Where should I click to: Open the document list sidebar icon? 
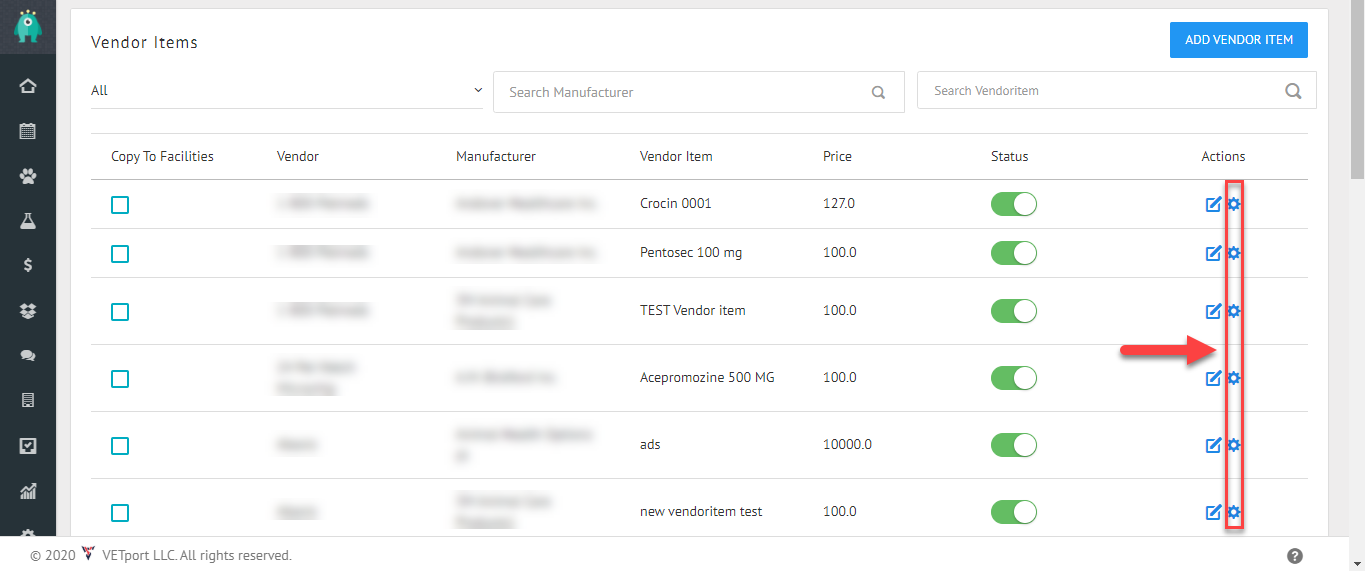(28, 401)
